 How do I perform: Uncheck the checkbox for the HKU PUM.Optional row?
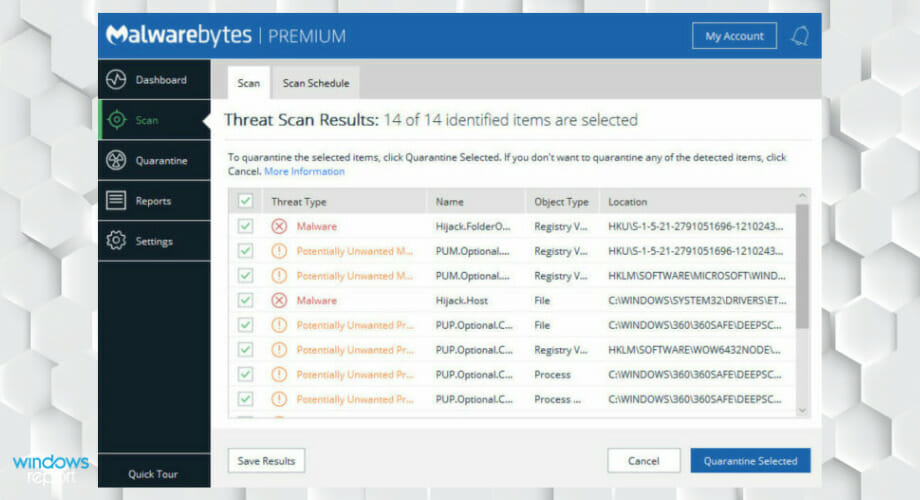(245, 251)
